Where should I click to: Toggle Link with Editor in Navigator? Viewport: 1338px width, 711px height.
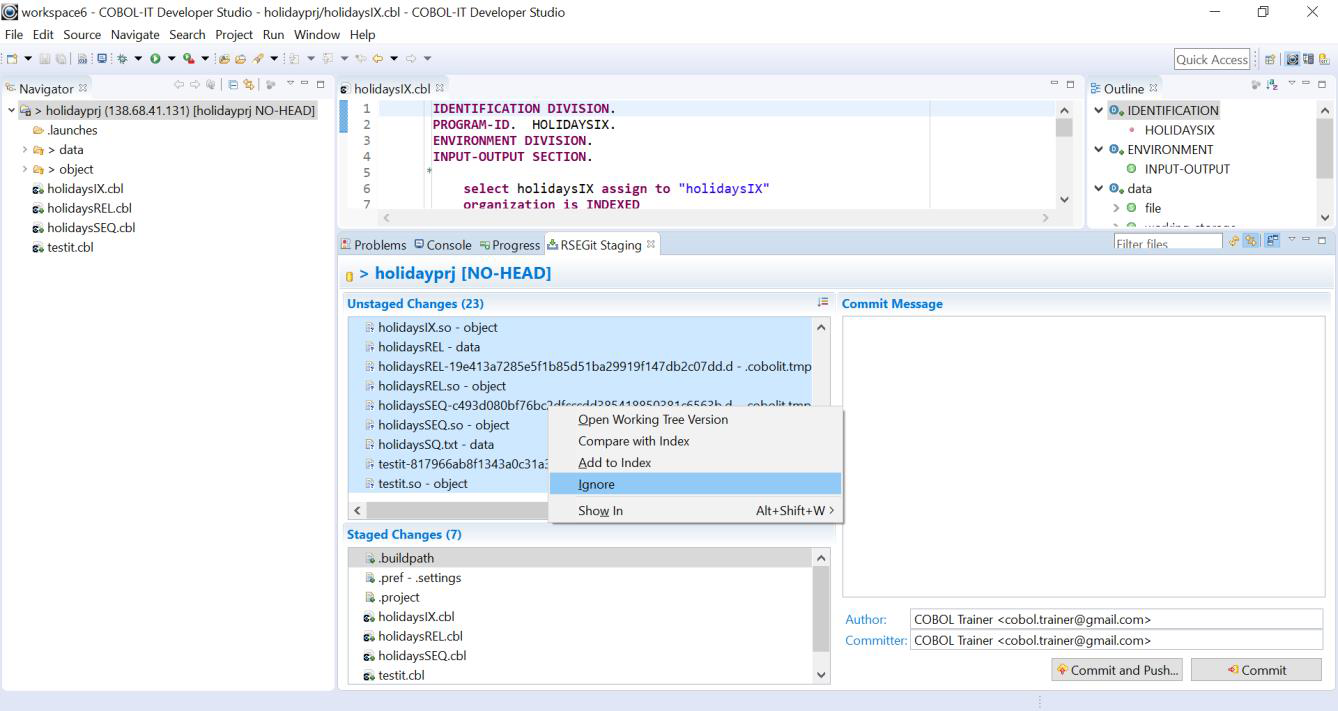[249, 87]
